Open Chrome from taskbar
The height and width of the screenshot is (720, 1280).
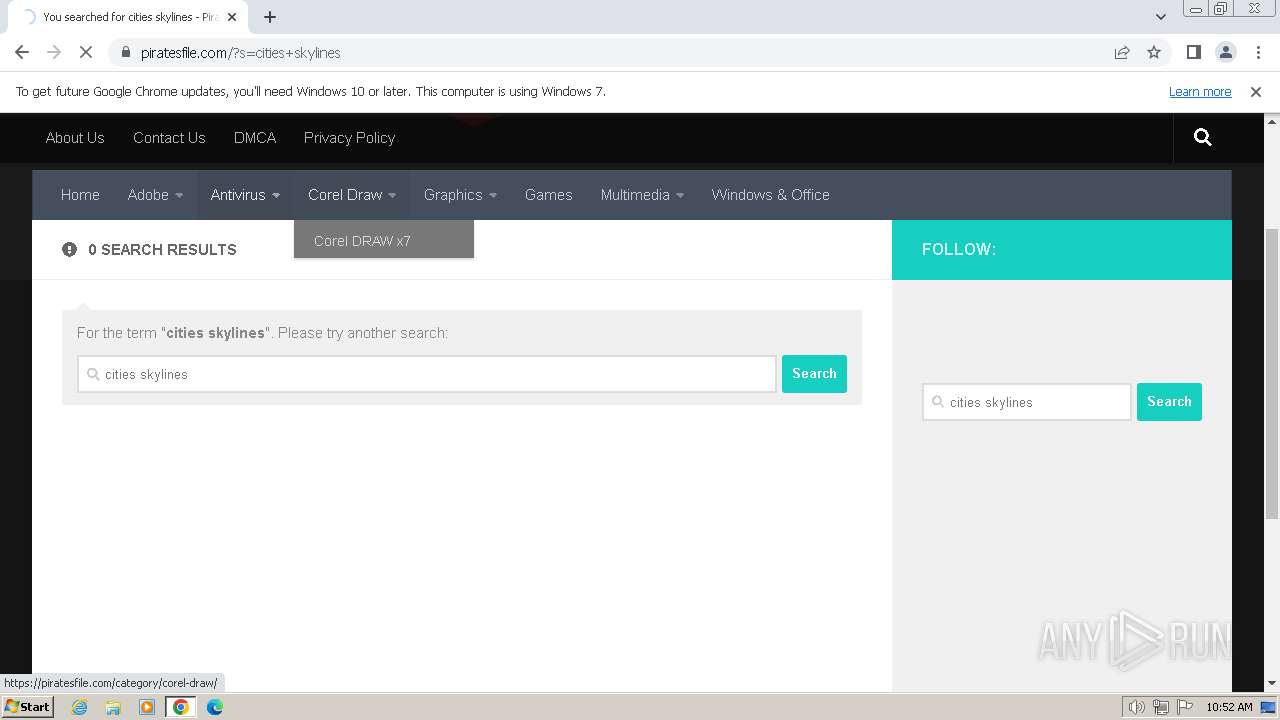181,707
